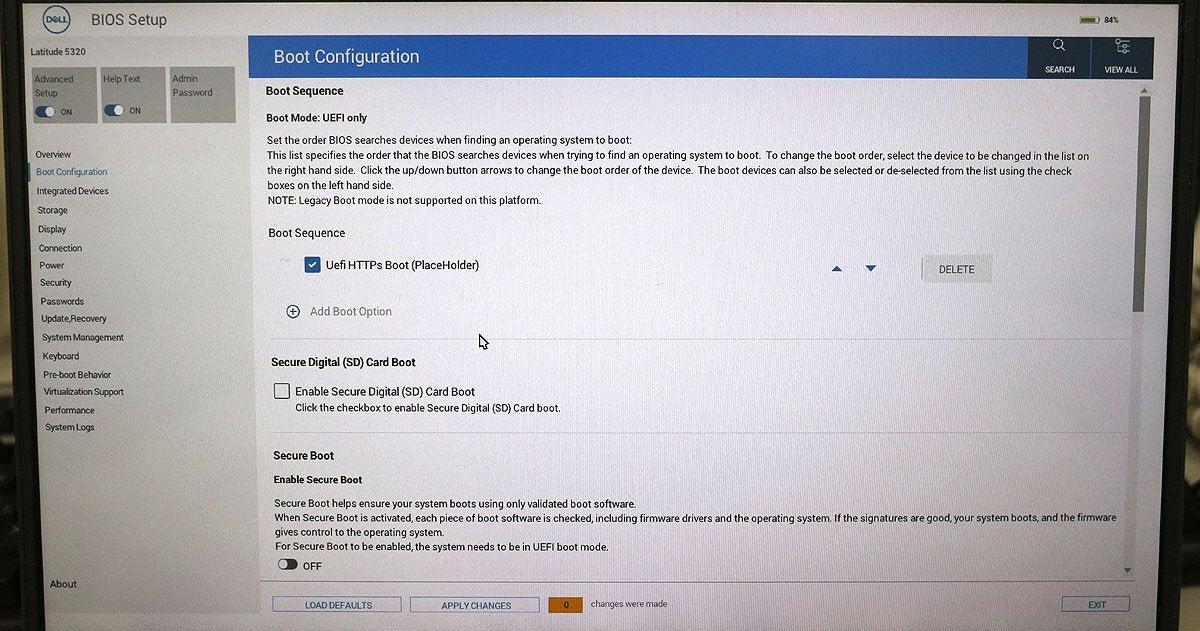Viewport: 1200px width, 631px height.
Task: Click 'Secure Digital (SD) Card Boot' heading
Action: (343, 362)
